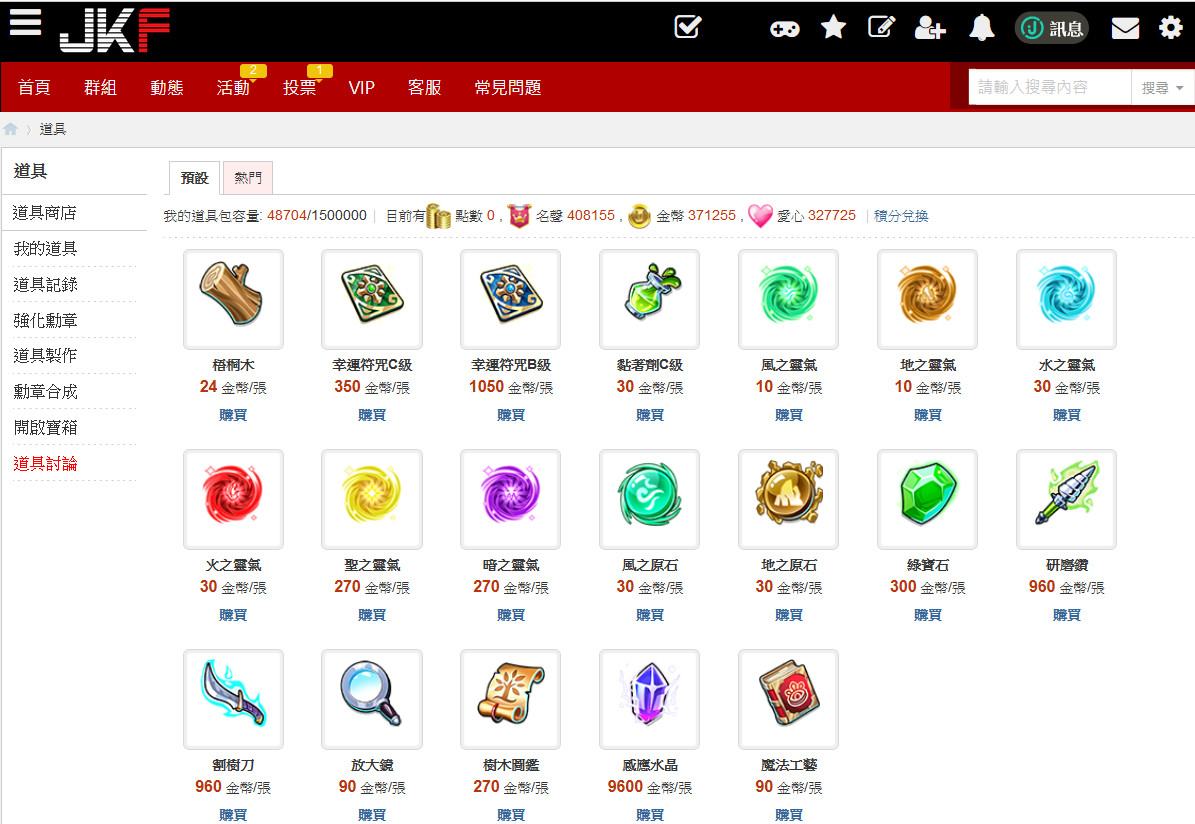Open the check-in checkmark icon
This screenshot has width=1195, height=824.
(687, 27)
